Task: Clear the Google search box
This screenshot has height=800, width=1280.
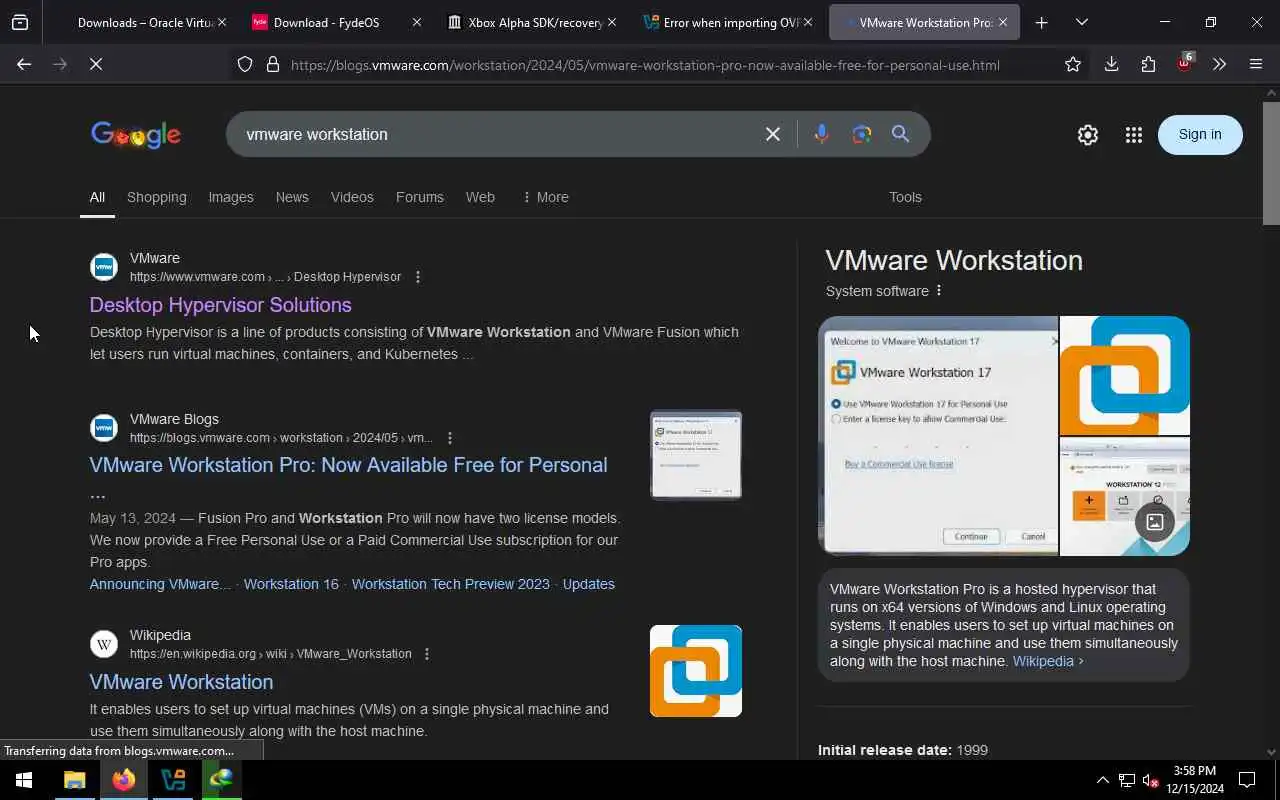Action: (772, 134)
